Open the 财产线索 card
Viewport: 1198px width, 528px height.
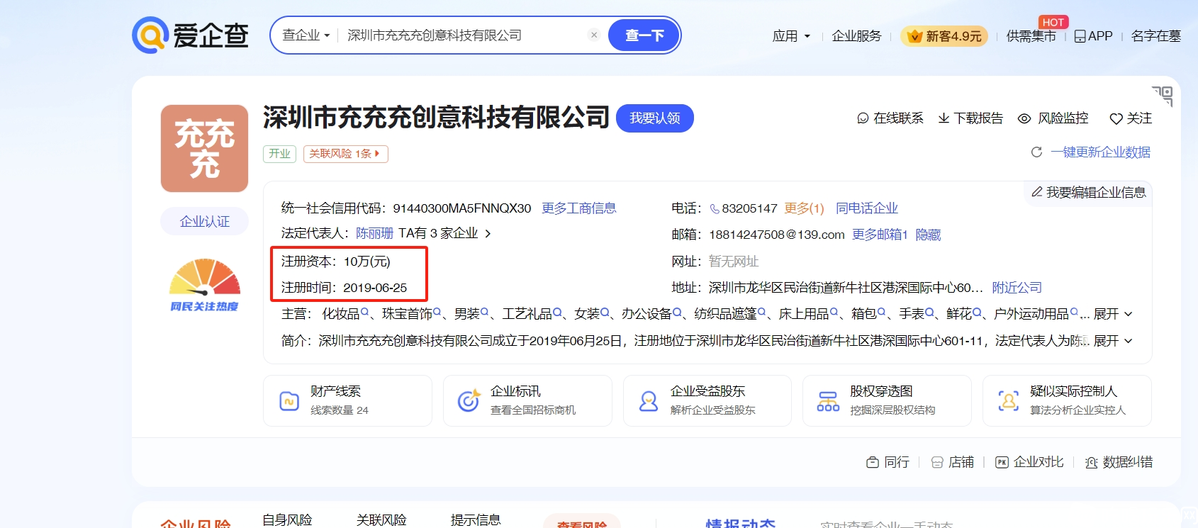point(348,400)
